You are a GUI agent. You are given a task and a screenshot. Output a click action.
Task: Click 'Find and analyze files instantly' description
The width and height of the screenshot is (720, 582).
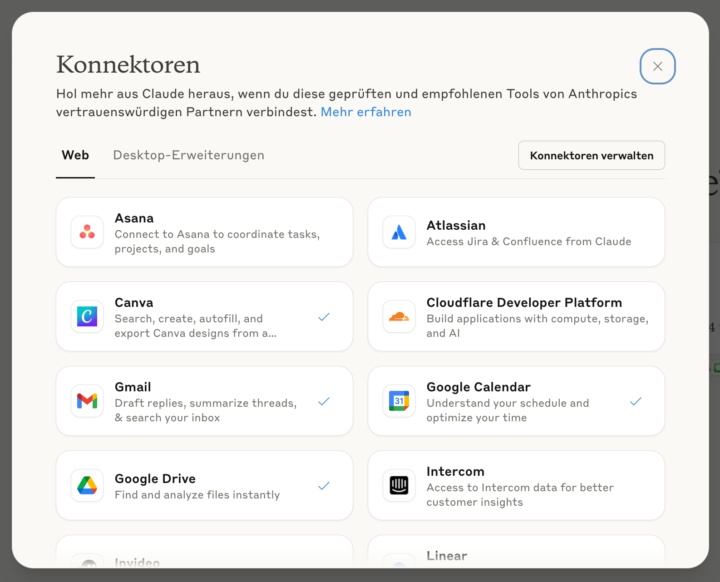pyautogui.click(x=197, y=495)
